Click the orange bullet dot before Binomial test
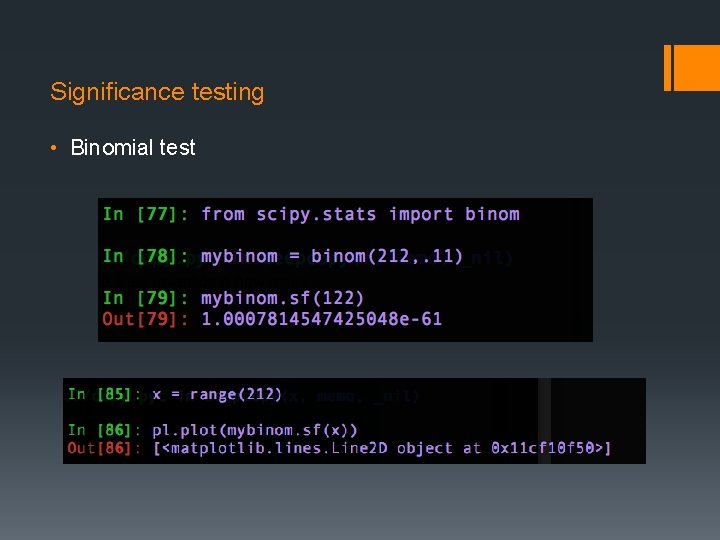The image size is (720, 540). (56, 148)
